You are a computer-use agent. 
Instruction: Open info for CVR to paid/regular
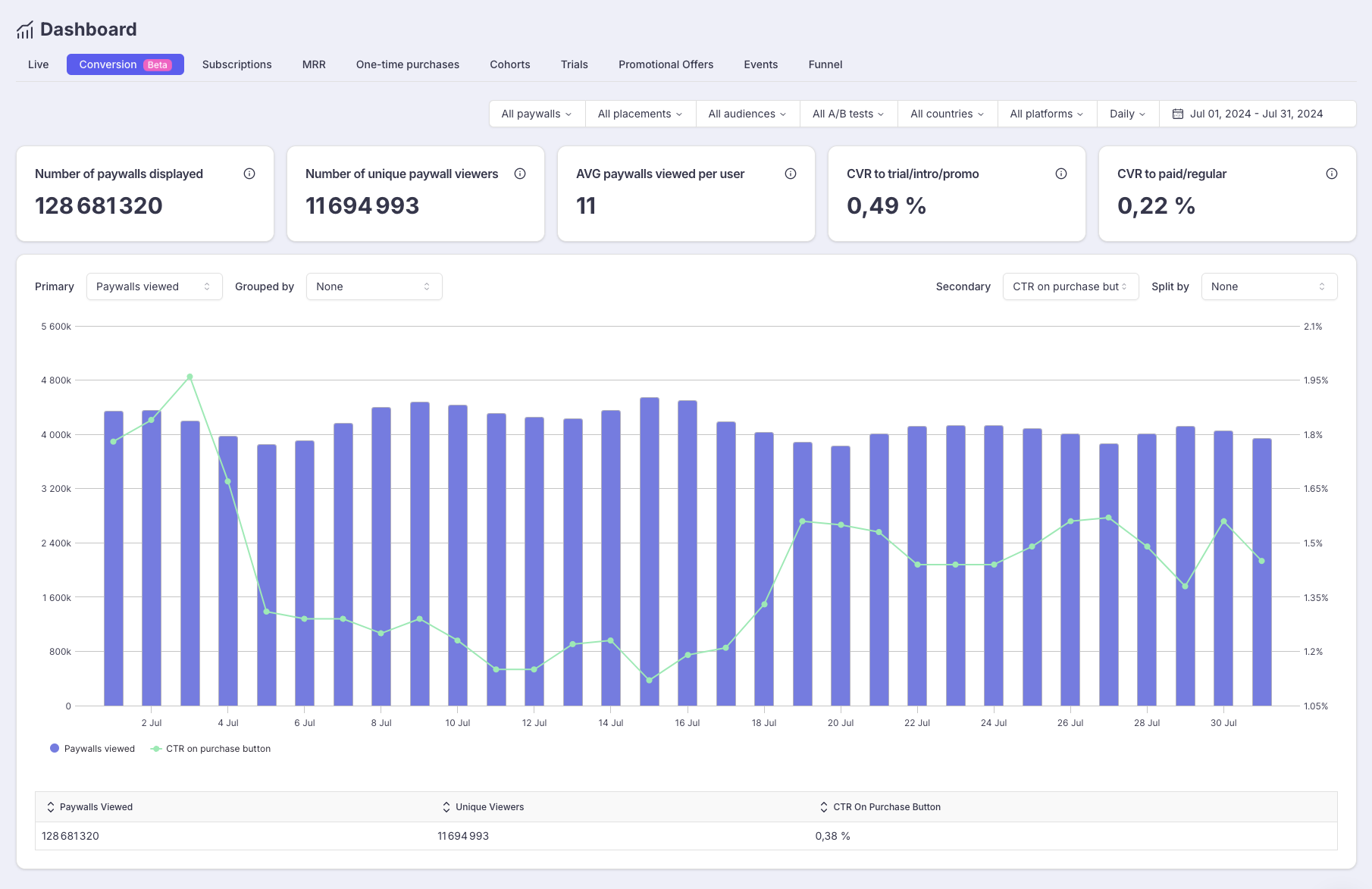coord(1332,174)
